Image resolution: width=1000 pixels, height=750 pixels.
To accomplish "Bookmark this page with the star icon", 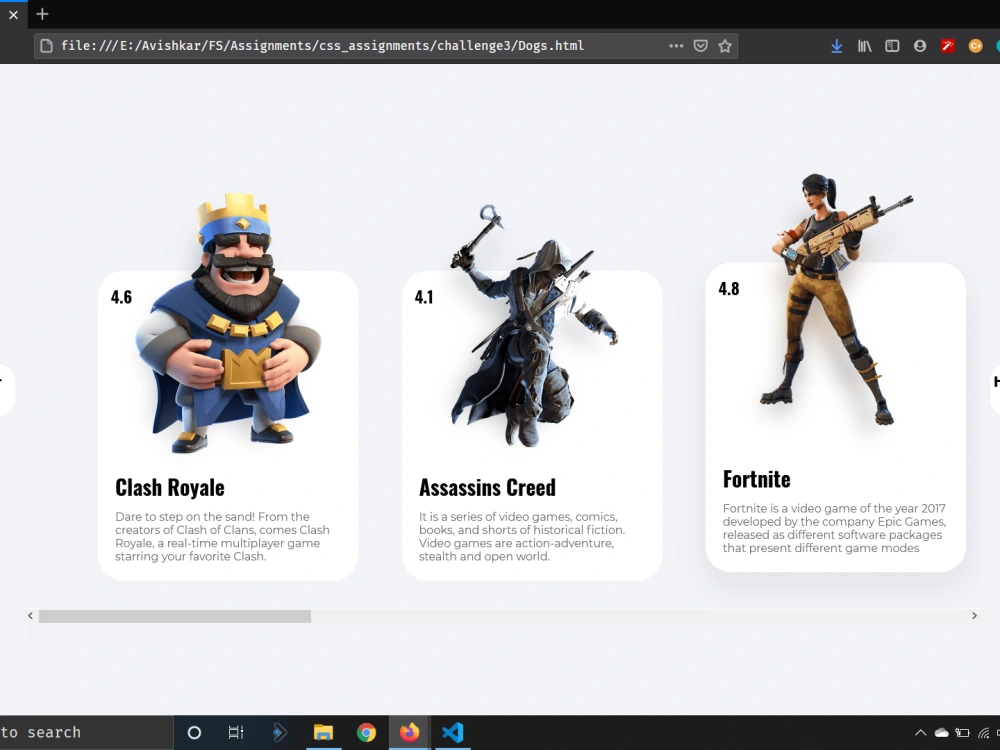I will coord(724,46).
